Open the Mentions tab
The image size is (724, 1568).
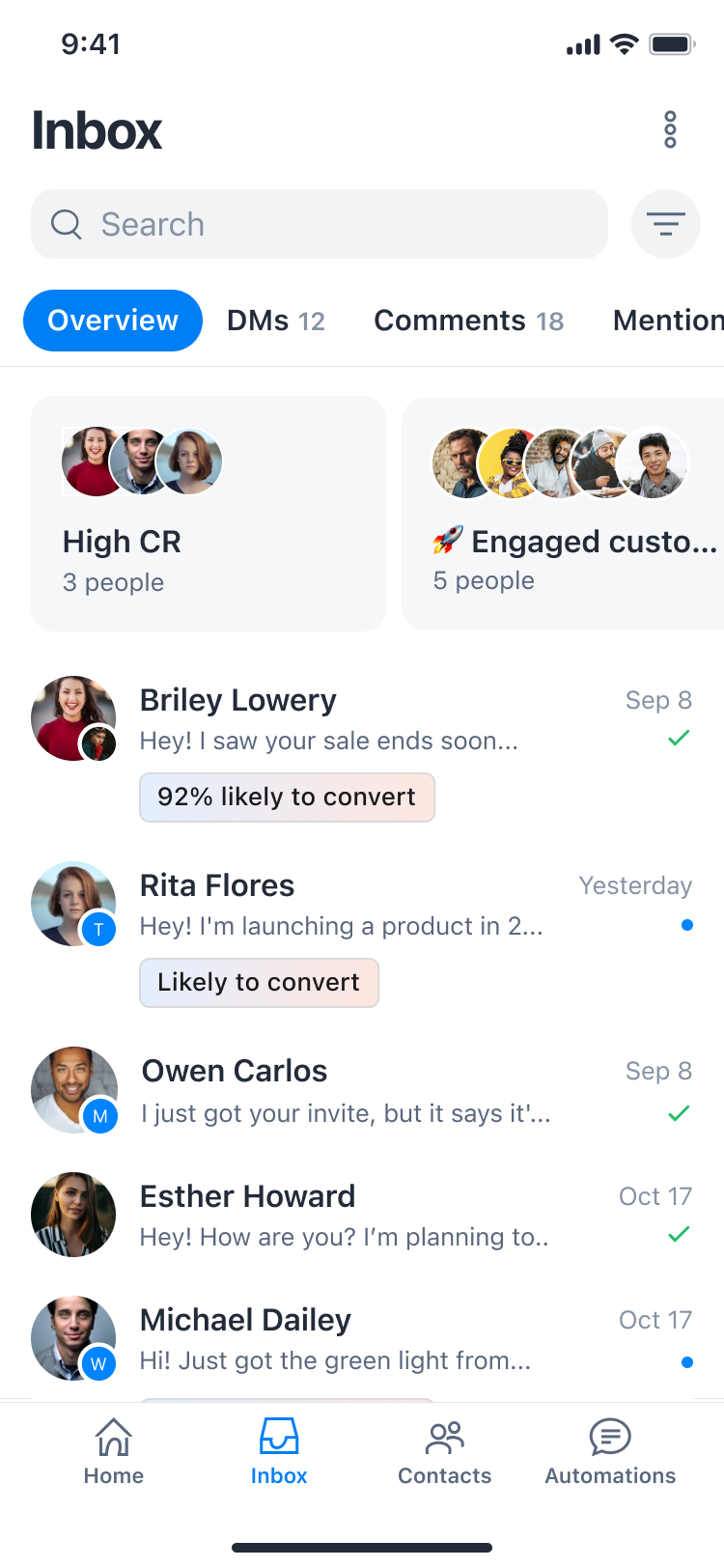(668, 321)
